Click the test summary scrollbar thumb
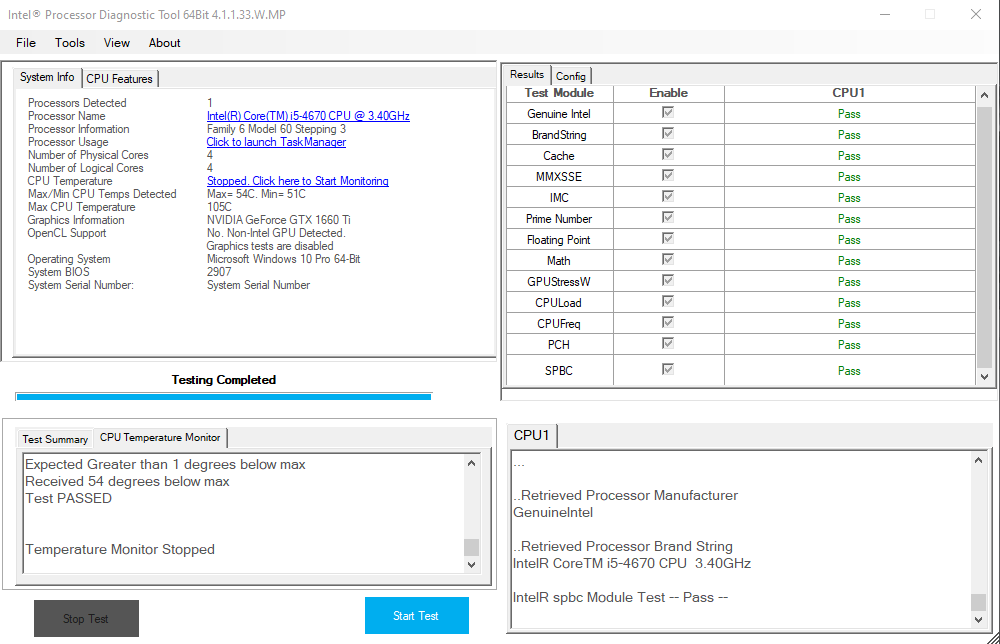Viewport: 1000px width, 644px height. (x=471, y=547)
